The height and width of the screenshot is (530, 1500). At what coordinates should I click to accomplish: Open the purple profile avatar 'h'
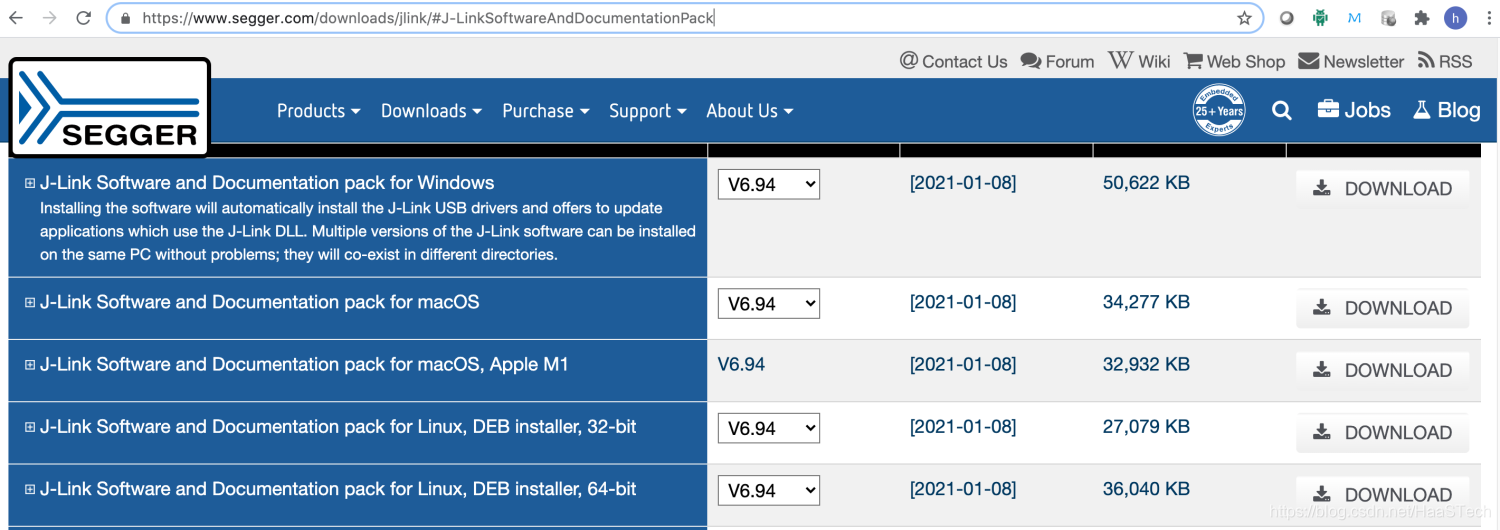[1455, 18]
